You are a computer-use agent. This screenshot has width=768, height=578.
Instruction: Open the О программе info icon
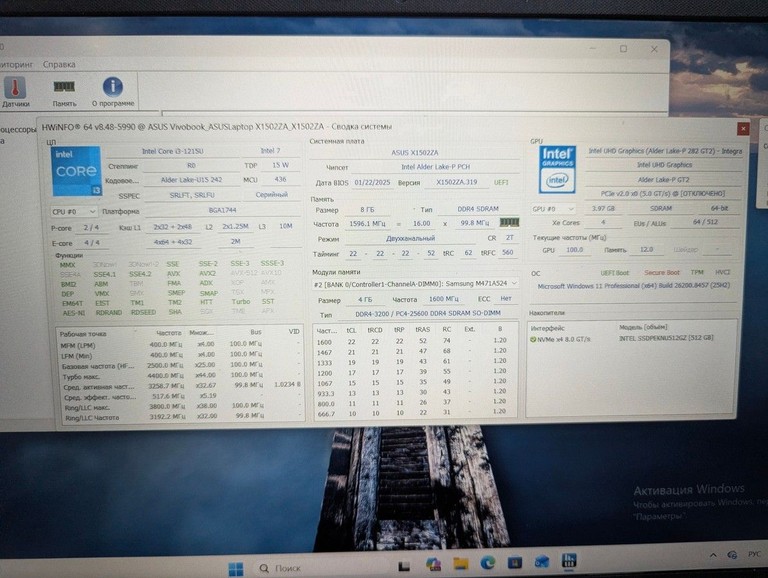pos(113,92)
